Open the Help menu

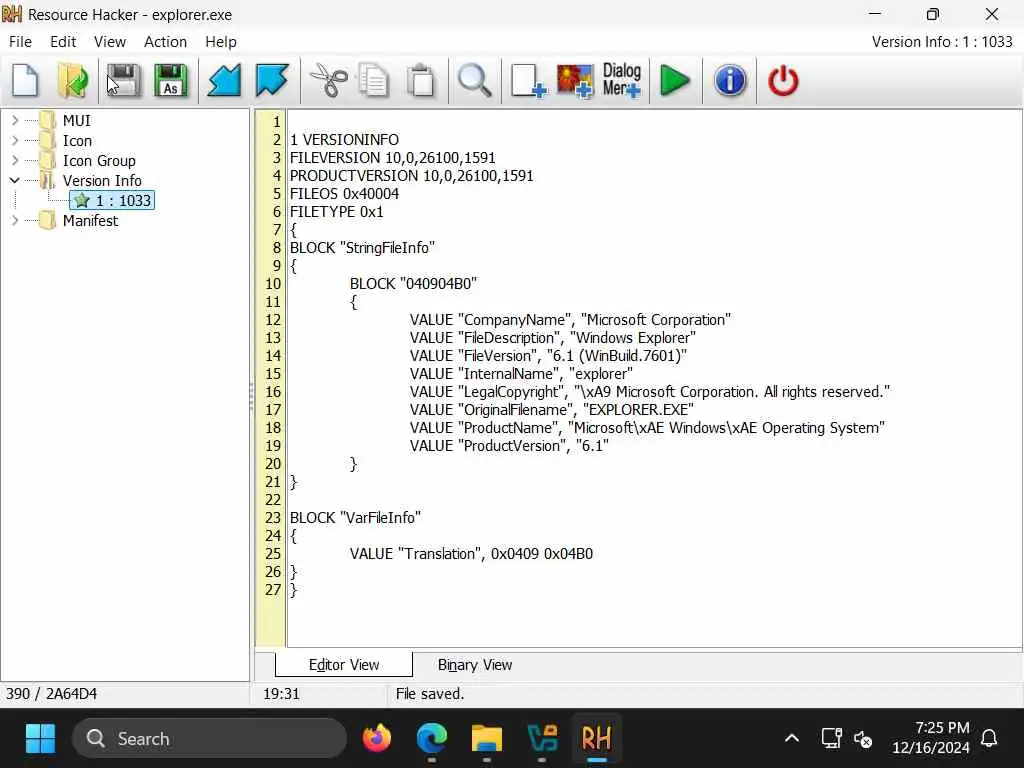pyautogui.click(x=221, y=42)
